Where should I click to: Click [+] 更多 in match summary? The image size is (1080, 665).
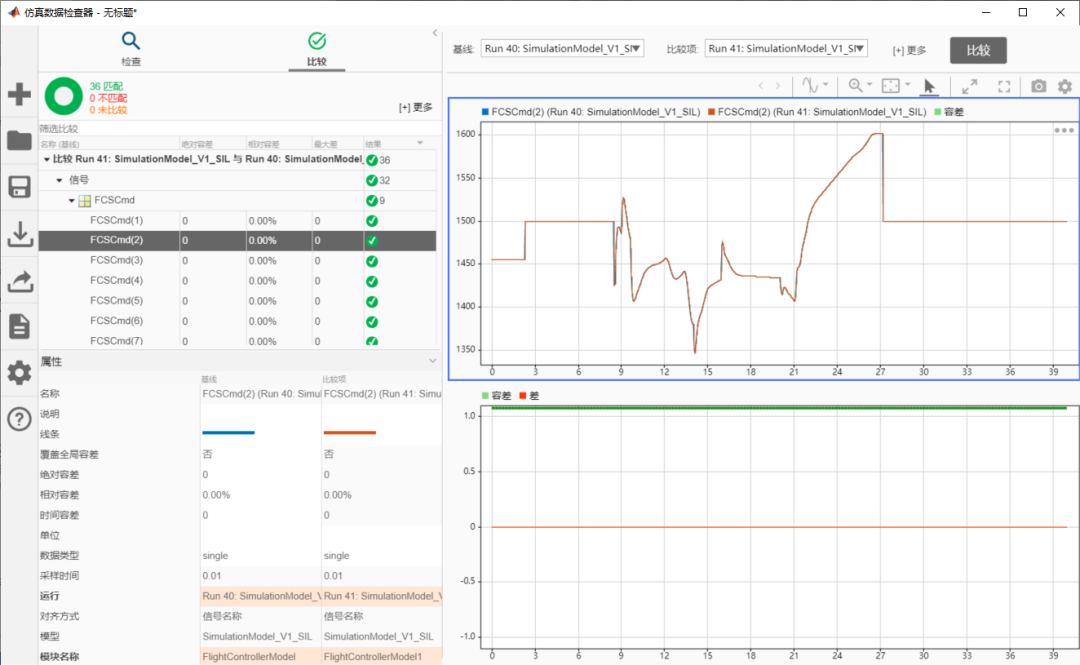[415, 107]
